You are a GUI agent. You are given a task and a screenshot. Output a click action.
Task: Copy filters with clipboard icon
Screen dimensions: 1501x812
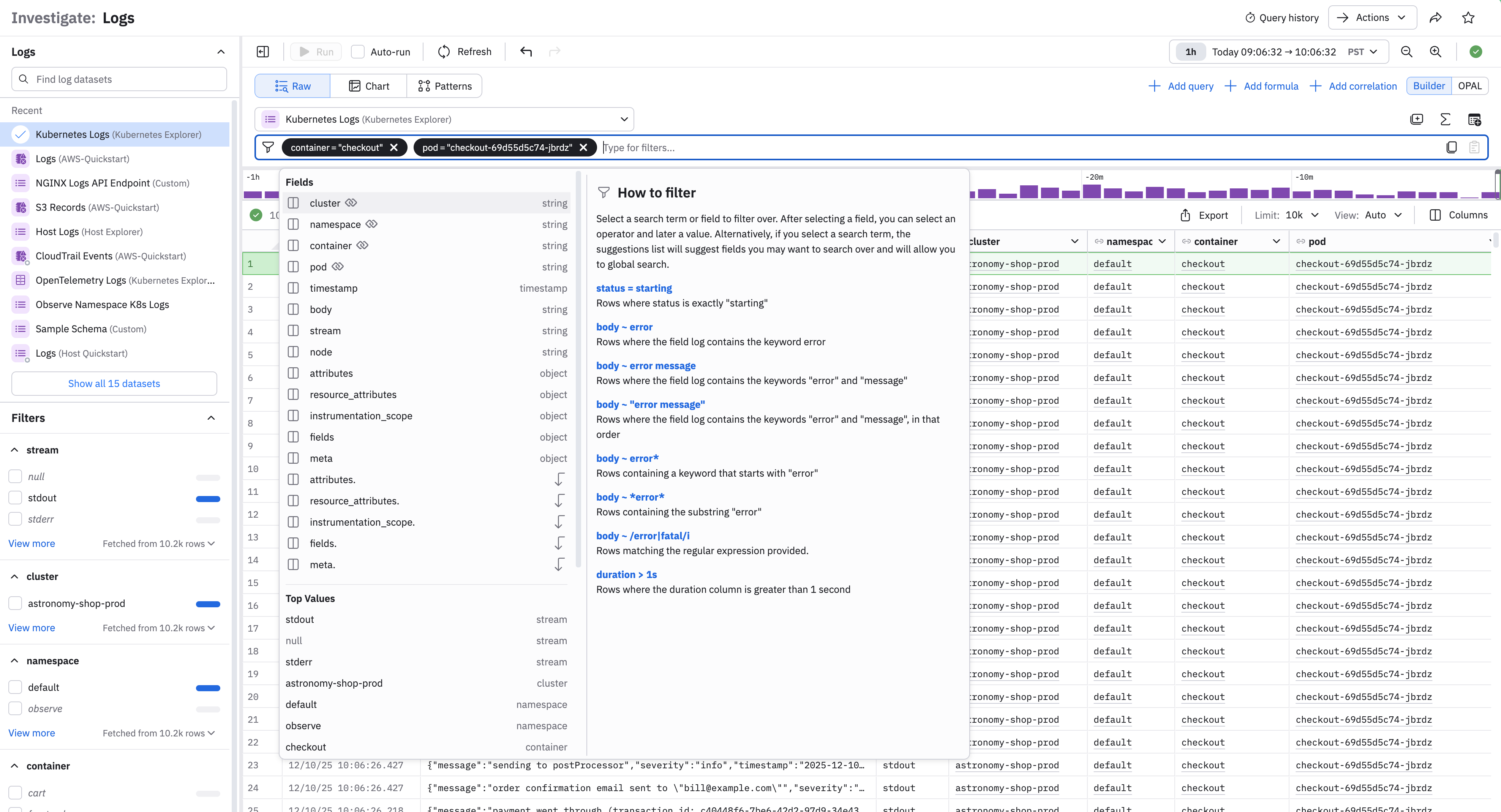[x=1452, y=147]
